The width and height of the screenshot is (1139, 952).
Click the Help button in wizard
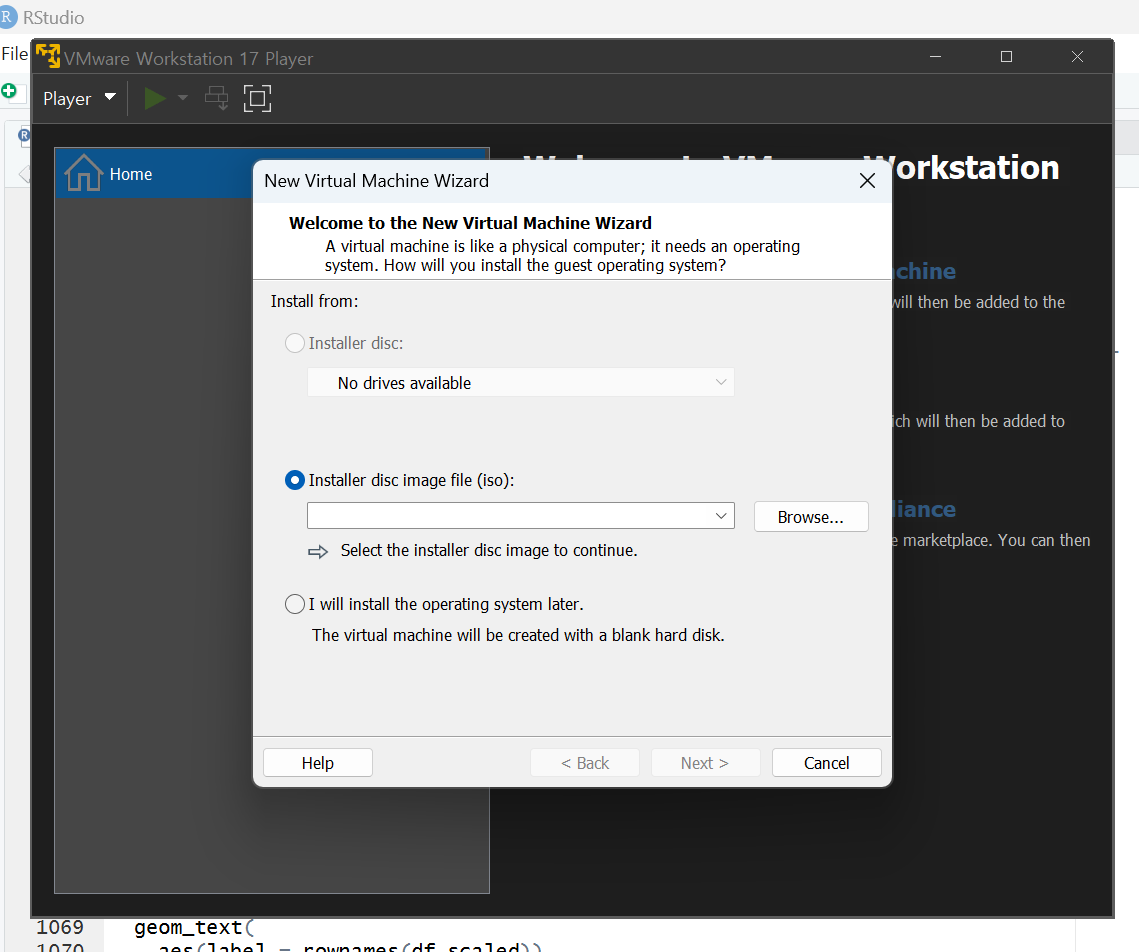(x=317, y=762)
